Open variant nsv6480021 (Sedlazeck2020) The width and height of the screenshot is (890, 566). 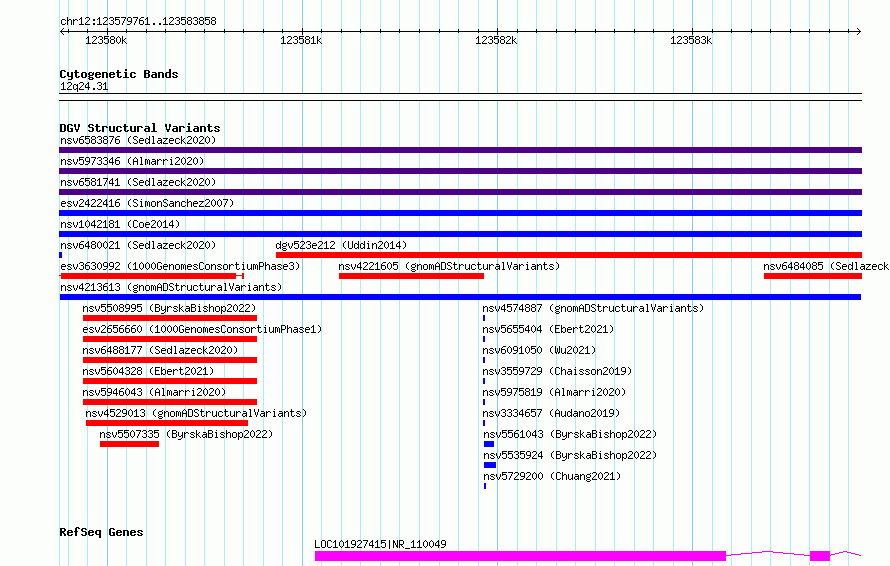[138, 245]
